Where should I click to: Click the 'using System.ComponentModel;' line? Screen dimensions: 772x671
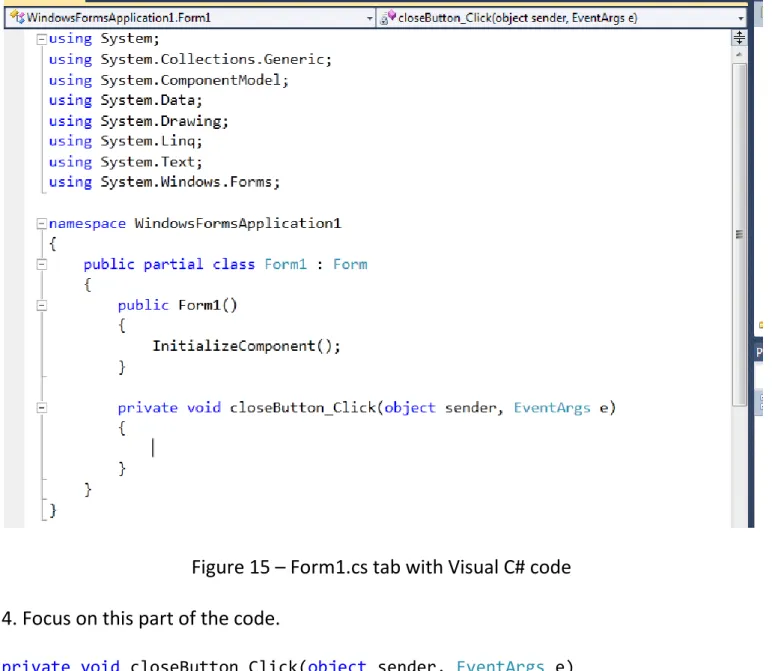(169, 80)
